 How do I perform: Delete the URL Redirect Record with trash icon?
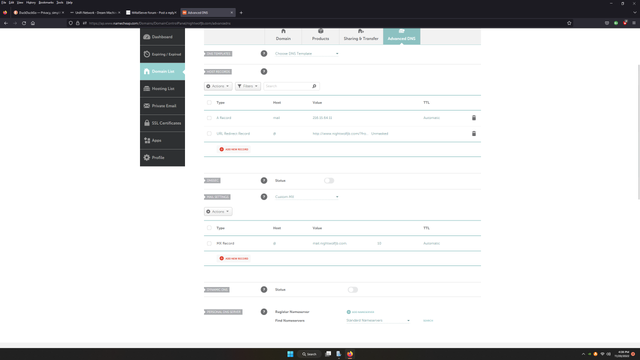tap(474, 133)
